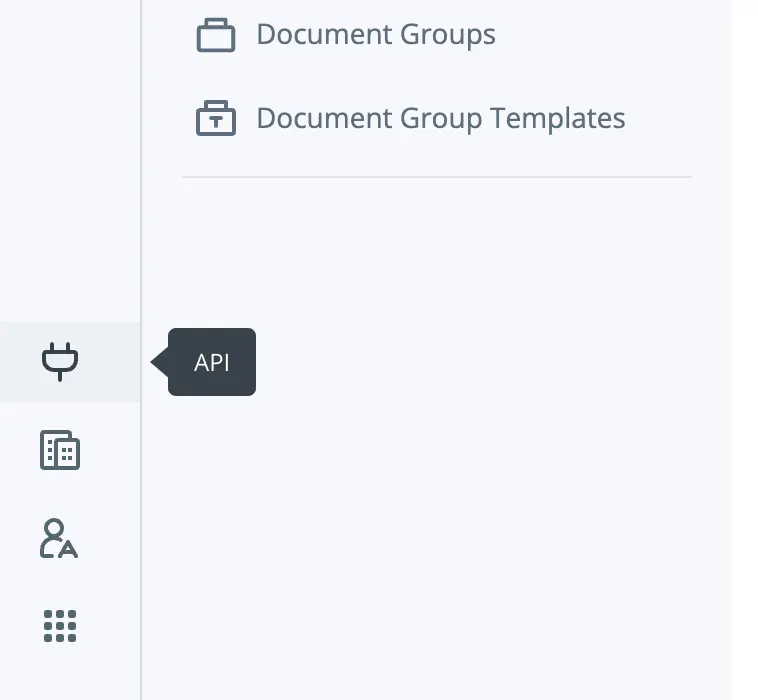This screenshot has height=700, width=758.
Task: Click the organization building icon
Action: [x=60, y=450]
